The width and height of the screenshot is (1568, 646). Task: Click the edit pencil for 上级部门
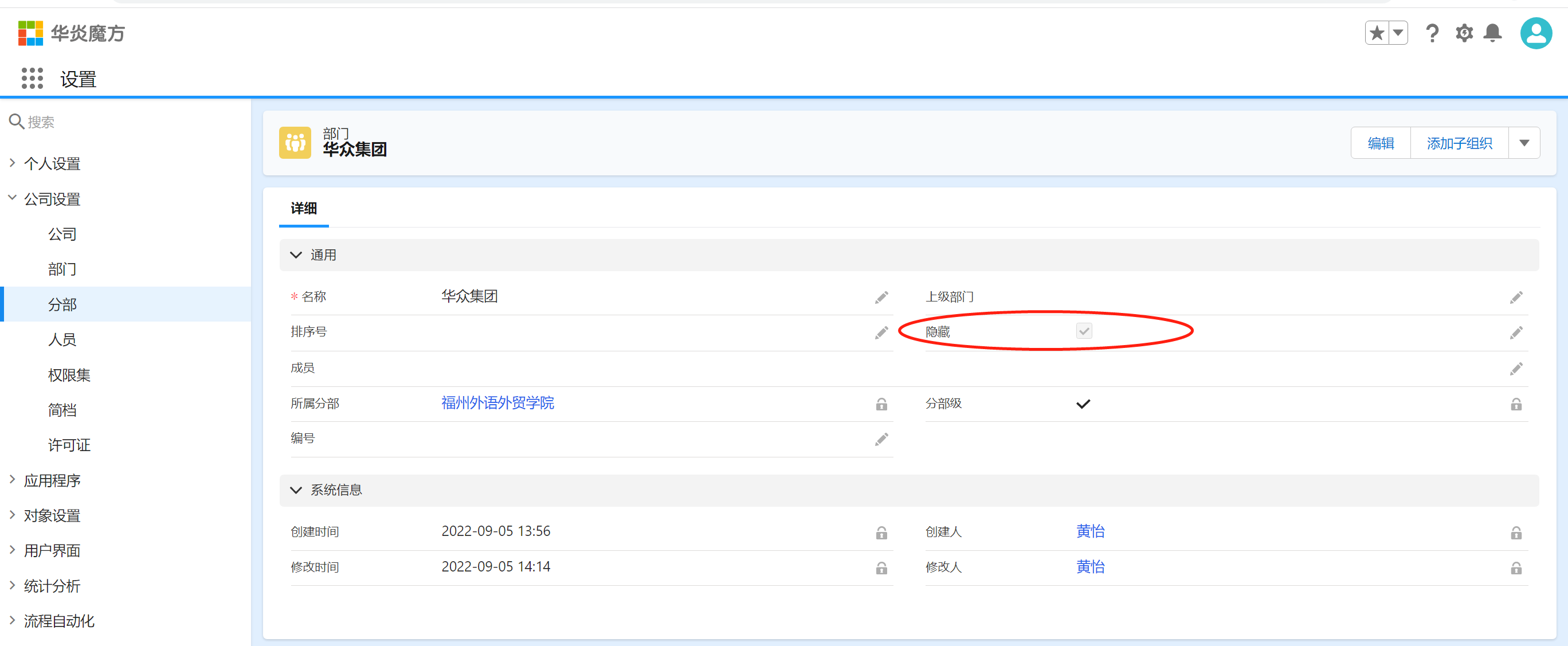pos(1516,297)
